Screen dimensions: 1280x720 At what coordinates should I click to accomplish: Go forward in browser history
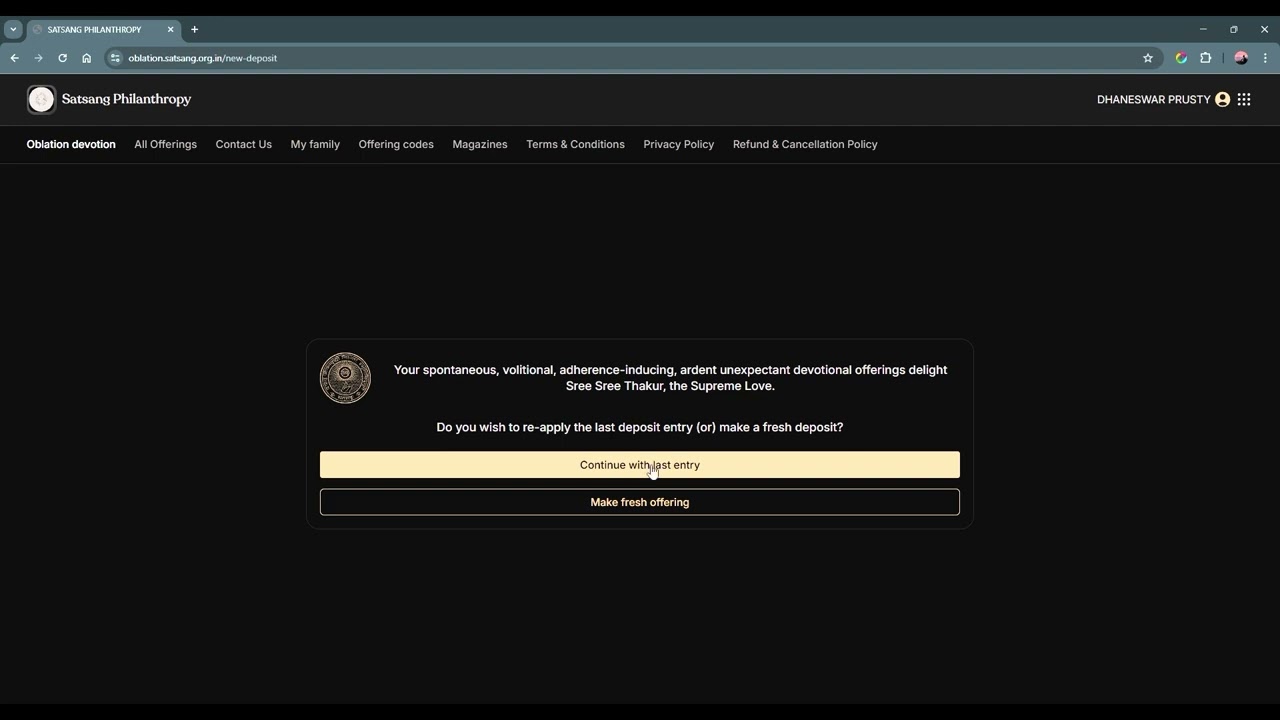38,58
